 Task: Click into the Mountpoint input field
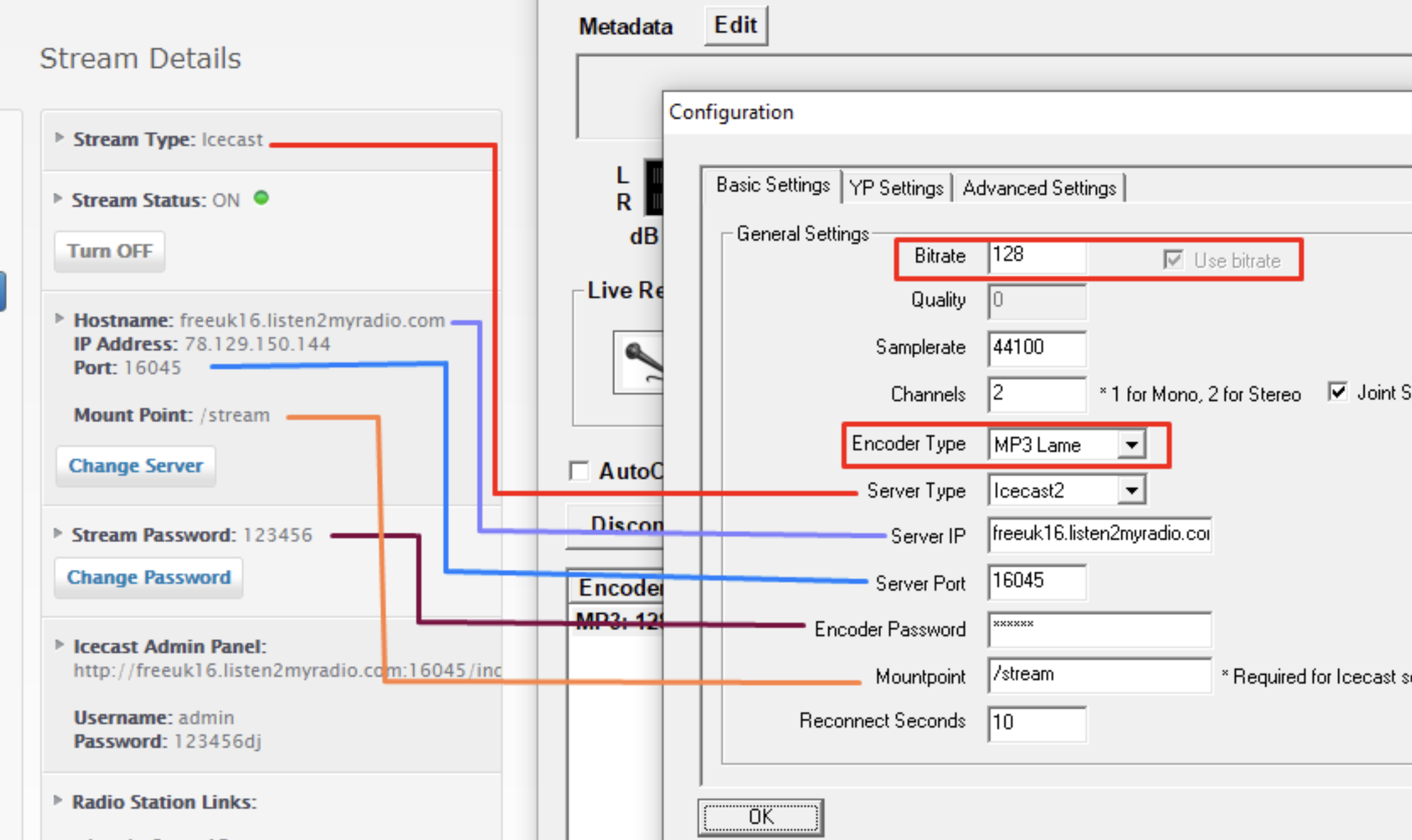1099,675
